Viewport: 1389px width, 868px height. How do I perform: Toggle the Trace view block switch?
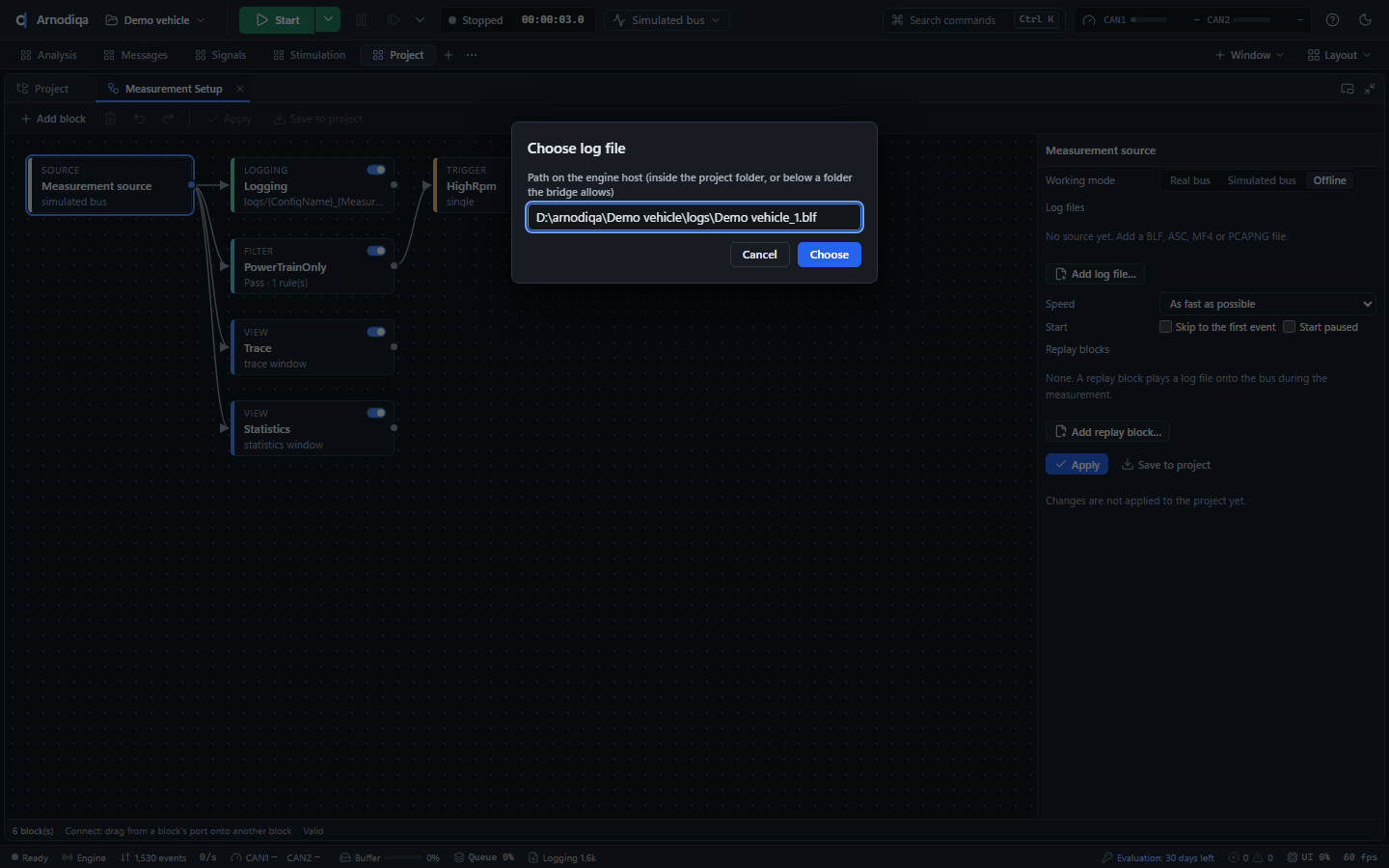click(376, 332)
